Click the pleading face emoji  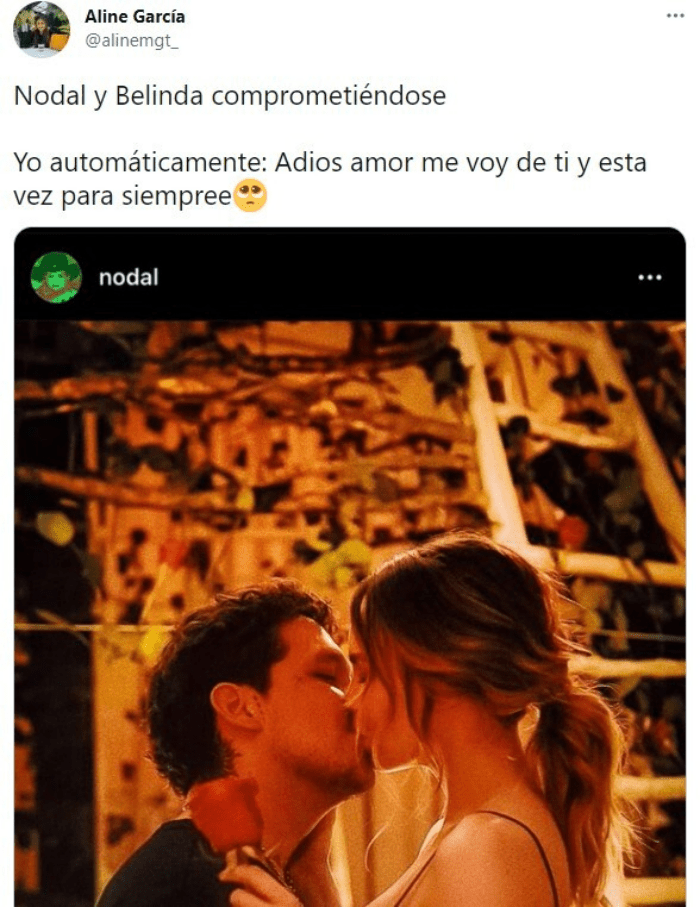tap(250, 196)
